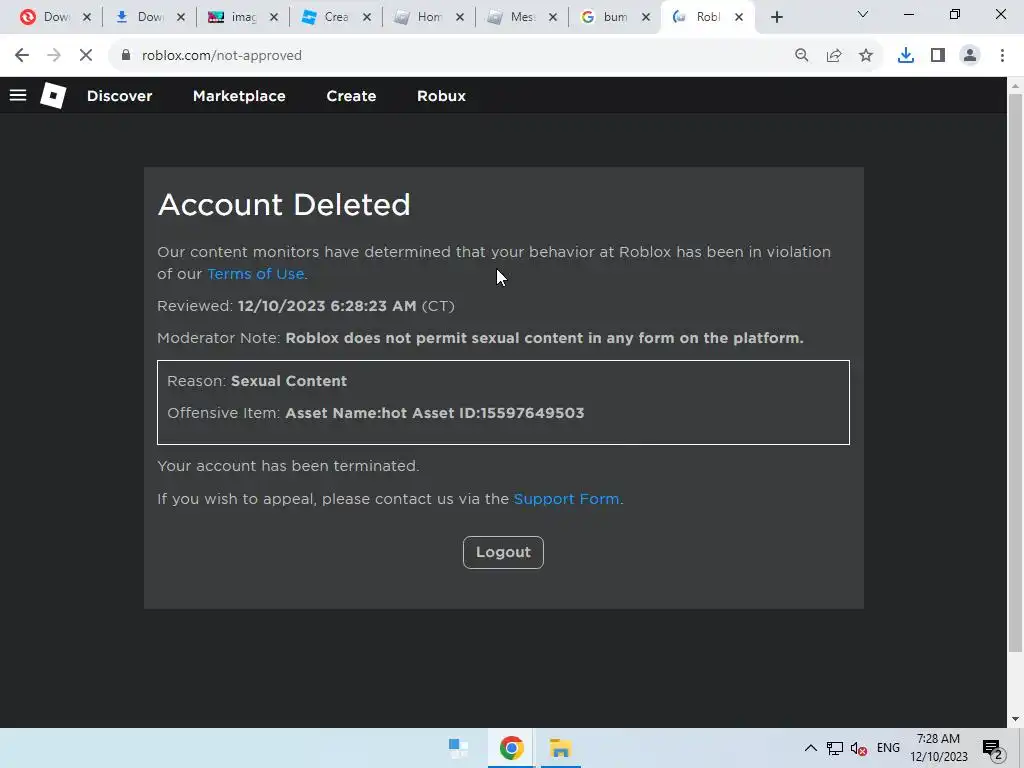
Task: Click 'Your account has been terminated.' text
Action: click(x=288, y=466)
